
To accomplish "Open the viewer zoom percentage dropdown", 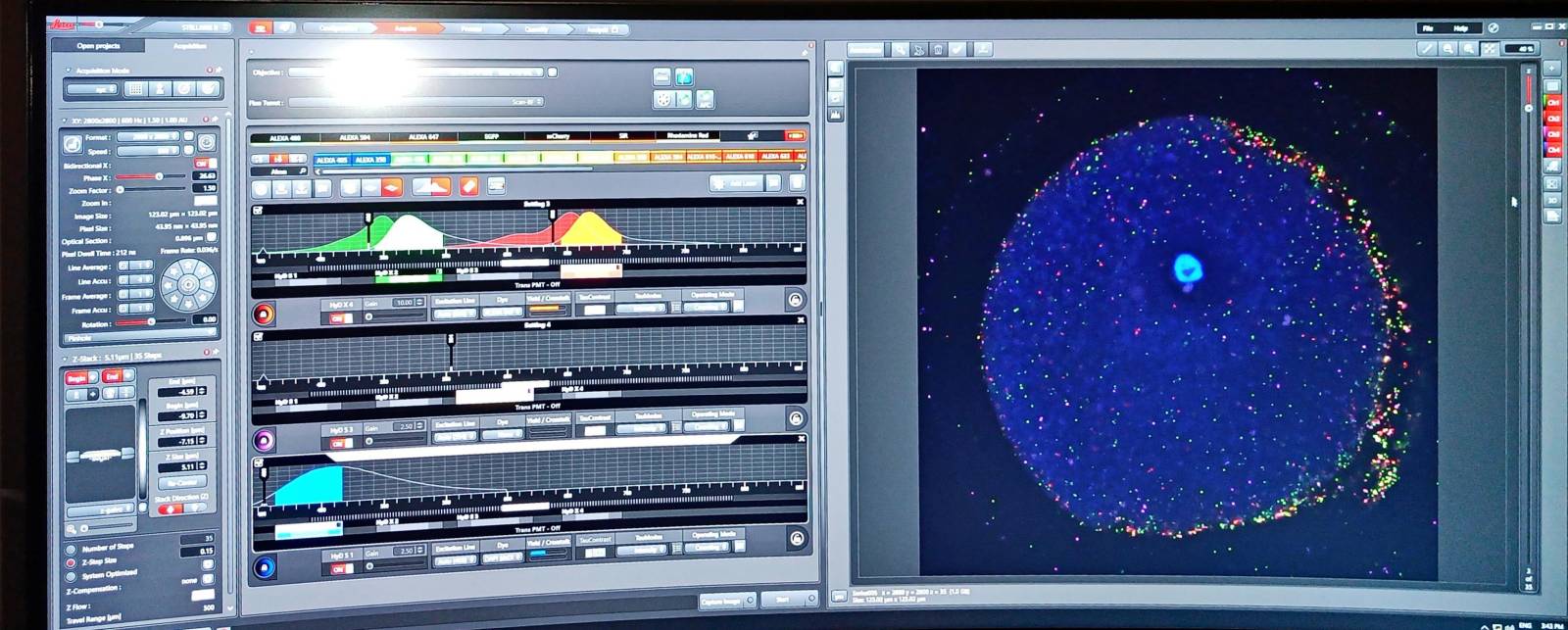I will (1522, 48).
